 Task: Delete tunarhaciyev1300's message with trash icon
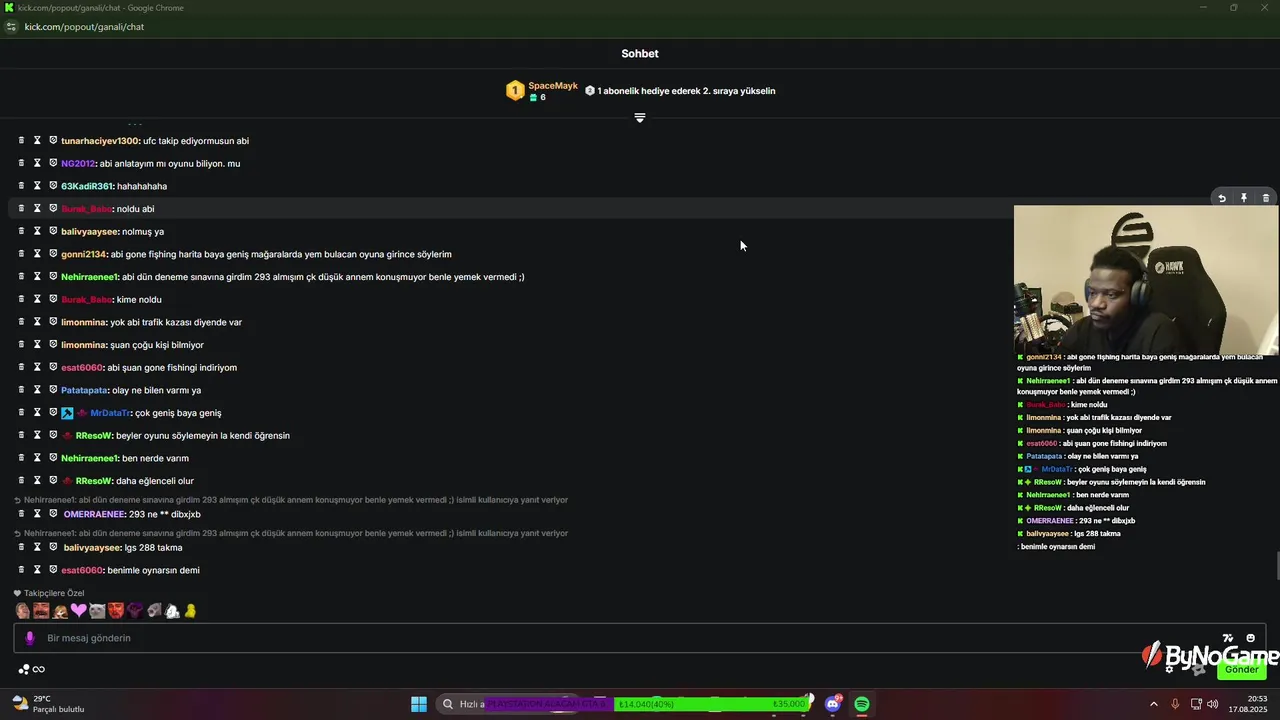pyautogui.click(x=21, y=140)
